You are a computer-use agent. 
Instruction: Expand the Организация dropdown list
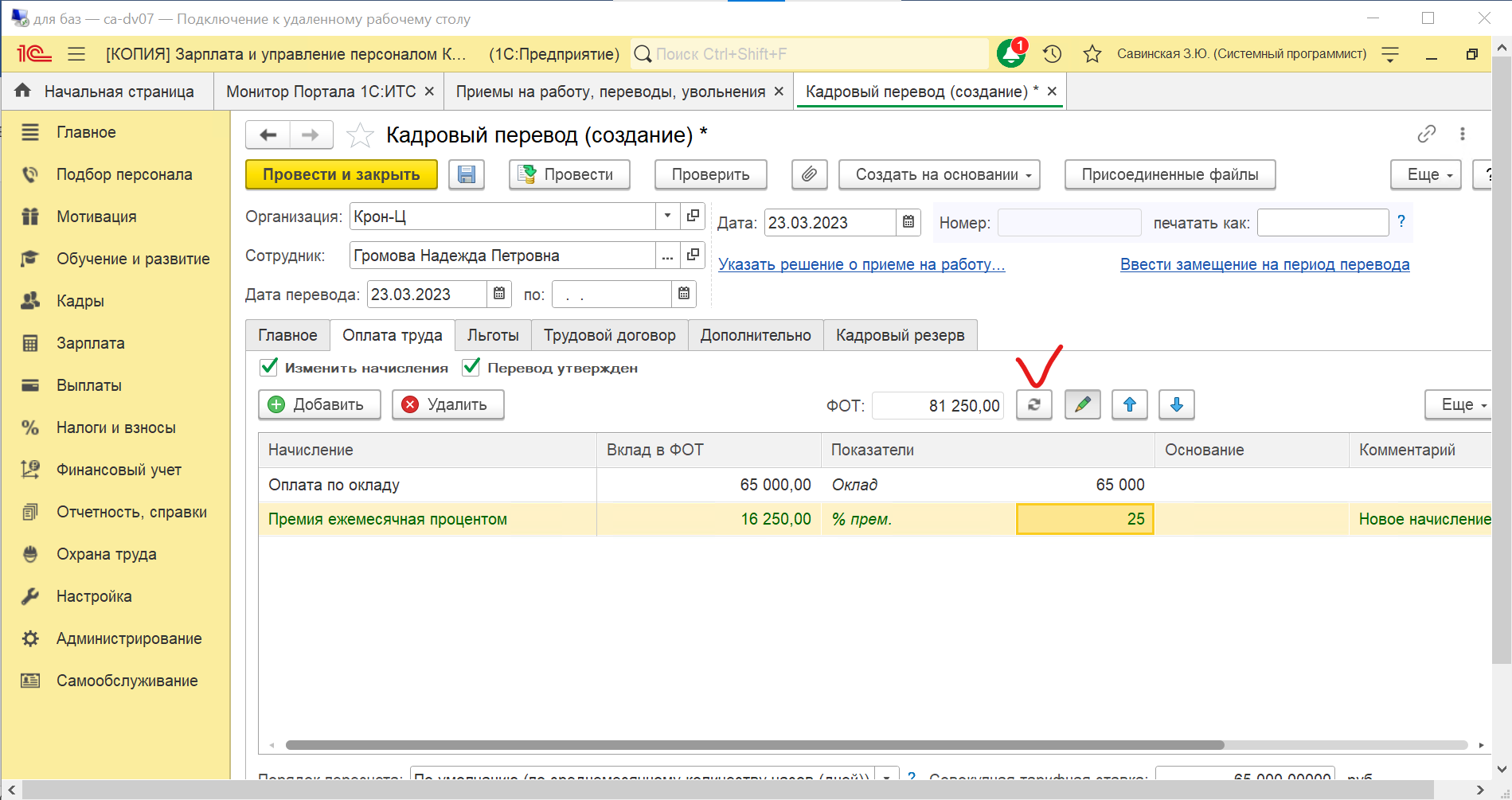pos(667,216)
